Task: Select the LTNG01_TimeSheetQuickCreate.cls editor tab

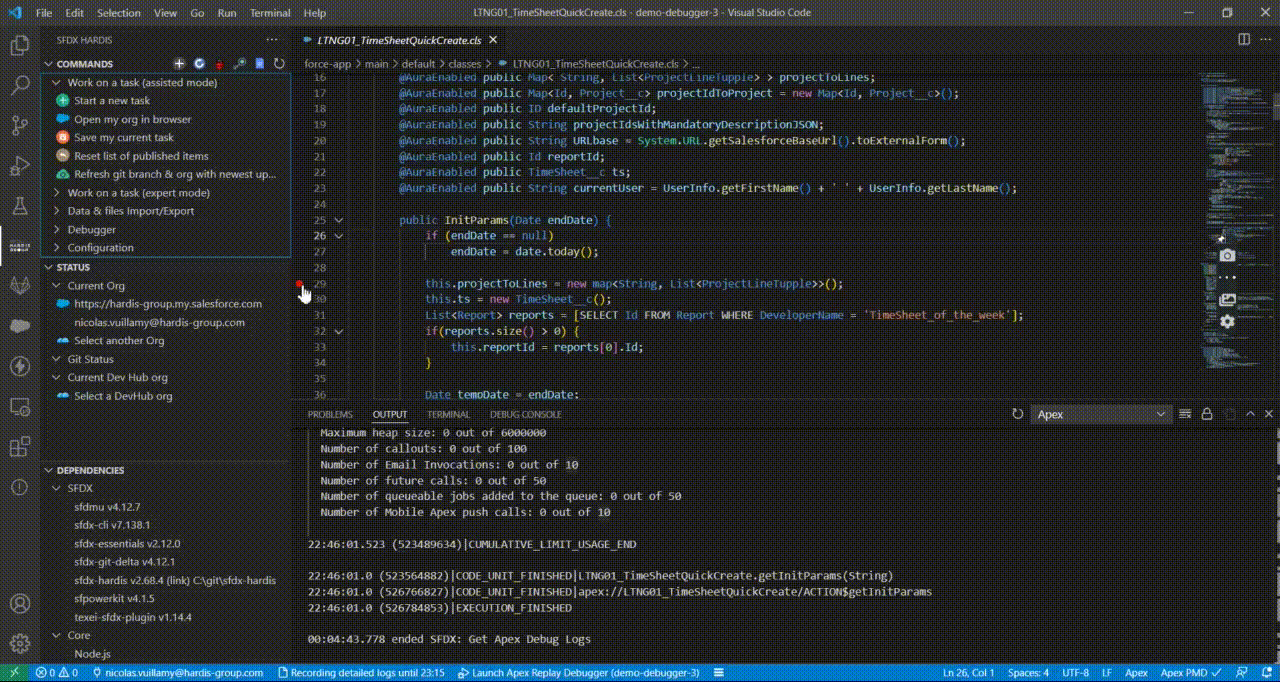Action: (x=398, y=40)
